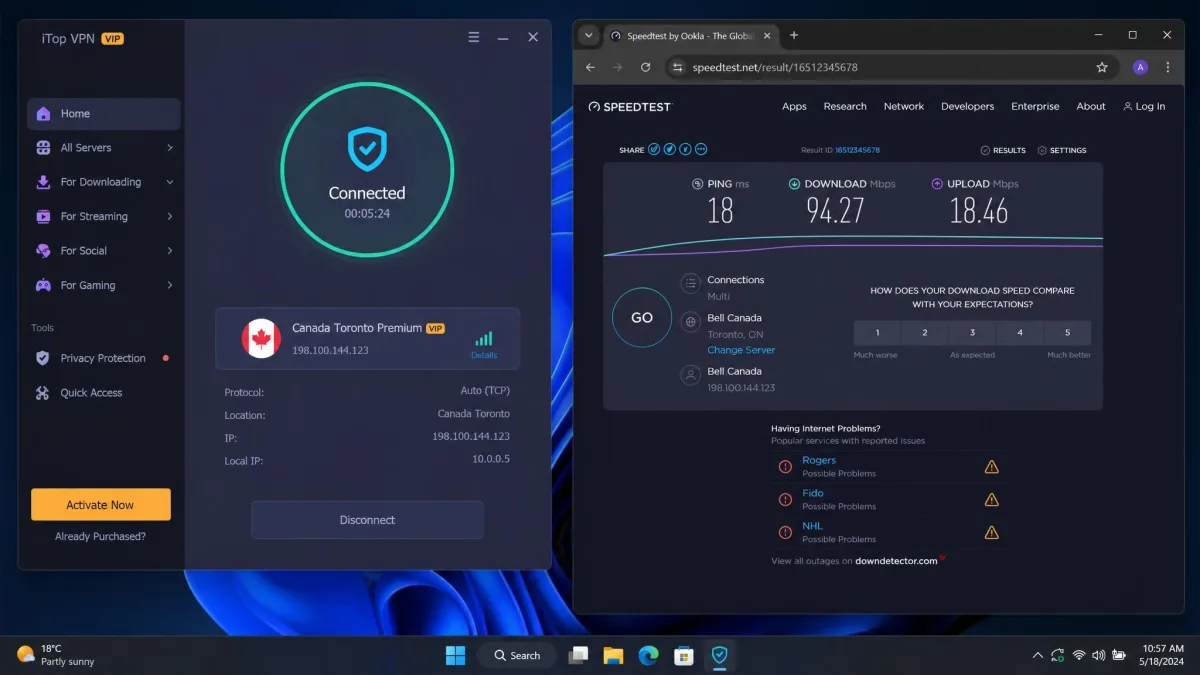Viewport: 1200px width, 675px height.
Task: Open the Chrome profile avatar
Action: (x=1140, y=67)
